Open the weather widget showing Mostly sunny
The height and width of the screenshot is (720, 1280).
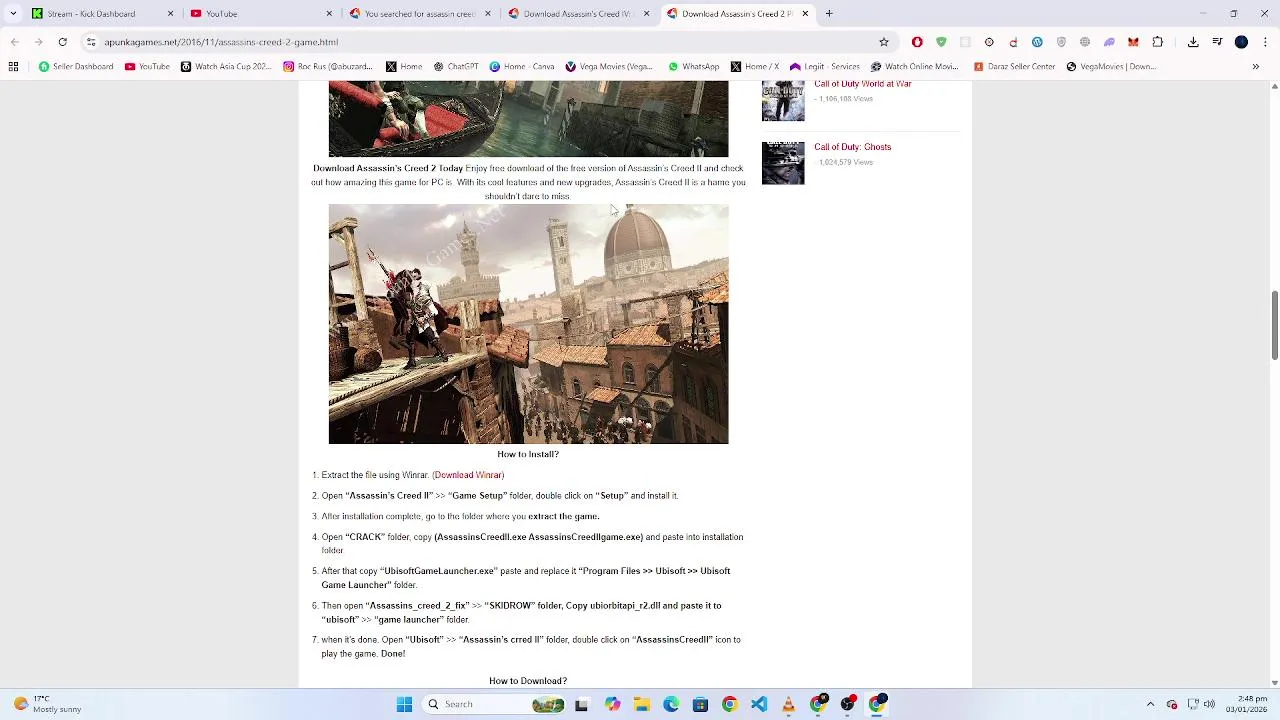coord(46,704)
